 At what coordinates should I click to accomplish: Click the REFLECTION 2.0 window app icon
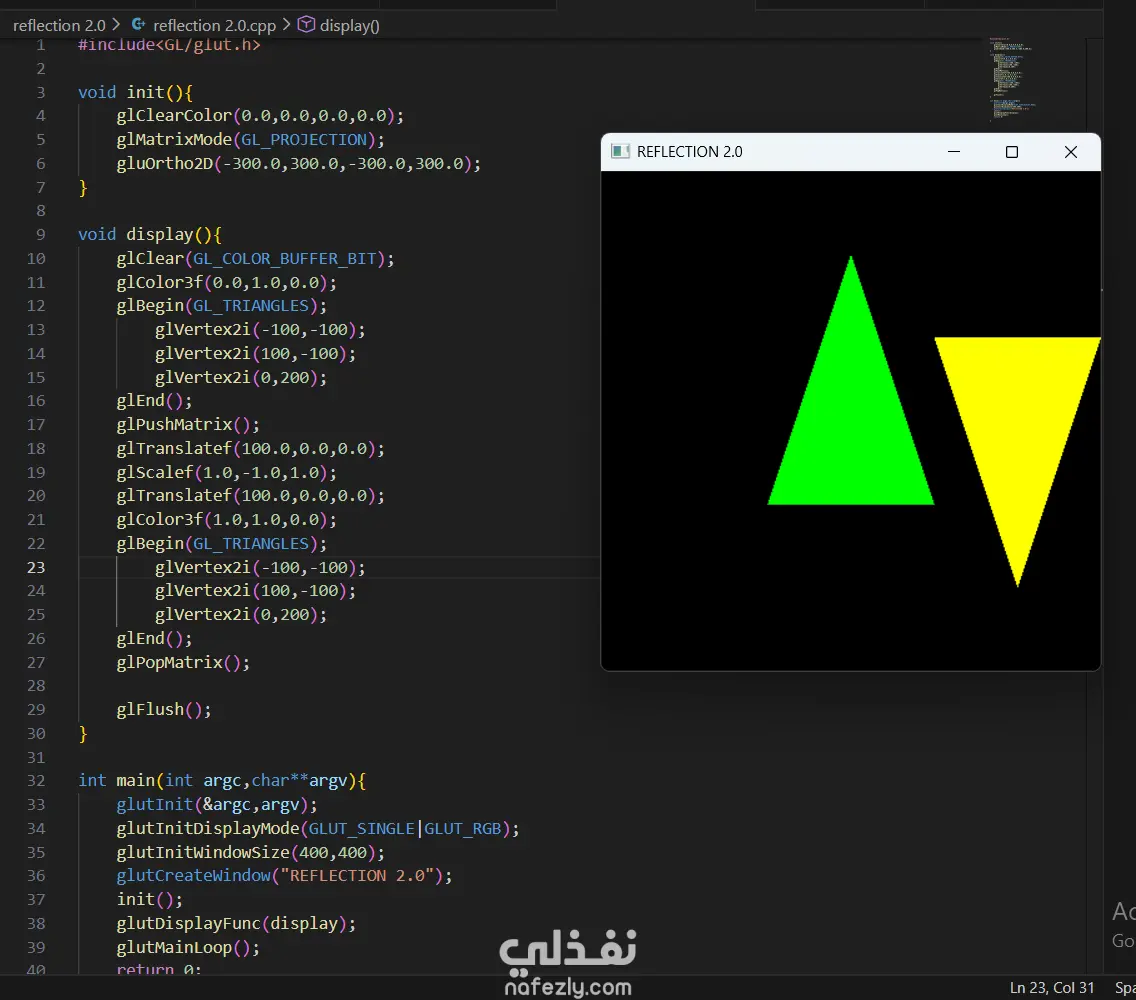(x=620, y=151)
